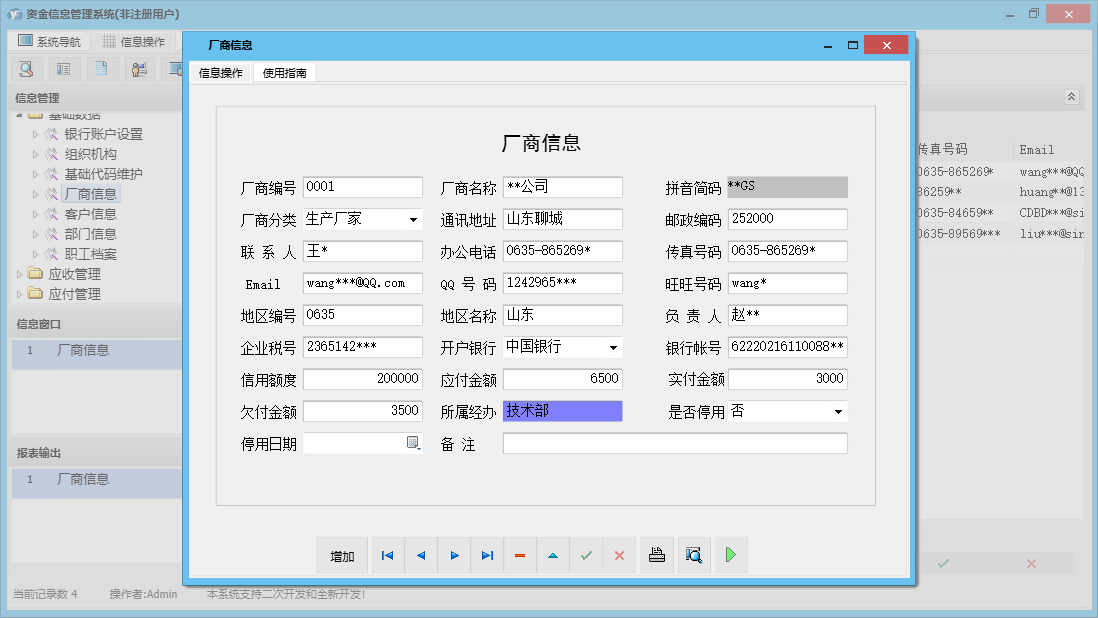Viewport: 1098px width, 618px height.
Task: Click the 增加 button to add record
Action: click(x=342, y=555)
